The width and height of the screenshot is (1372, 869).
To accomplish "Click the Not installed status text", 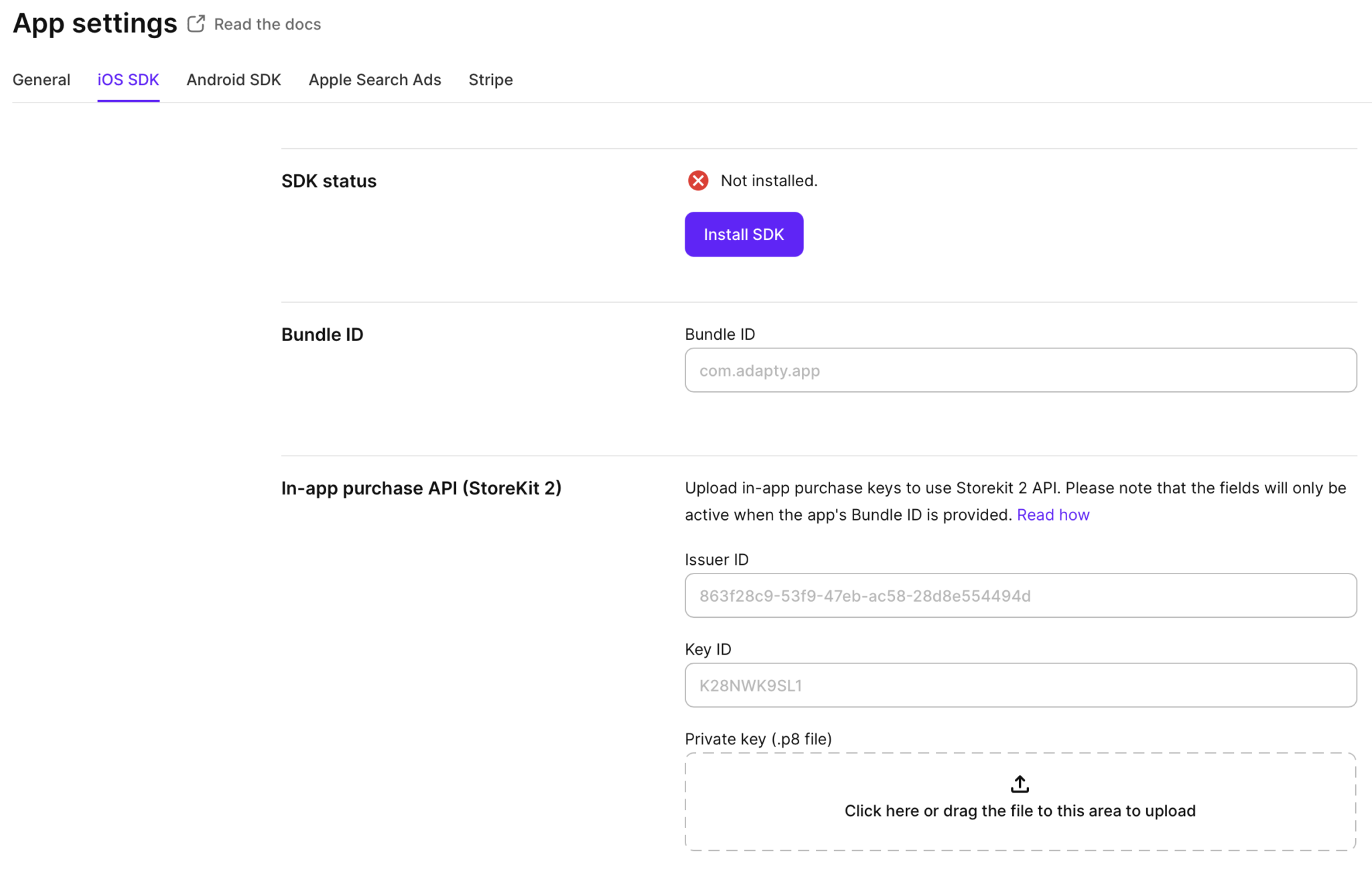I will coord(769,180).
